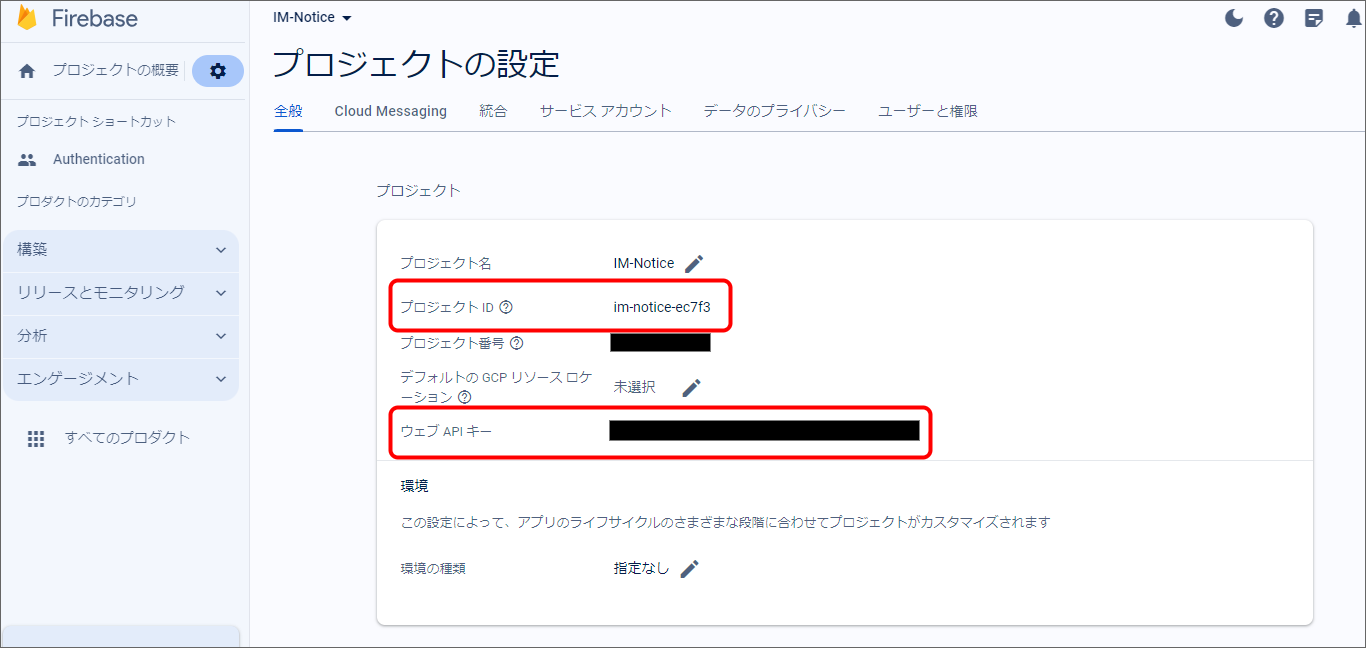Image resolution: width=1366 pixels, height=648 pixels.
Task: Open project settings gear icon
Action: (218, 71)
